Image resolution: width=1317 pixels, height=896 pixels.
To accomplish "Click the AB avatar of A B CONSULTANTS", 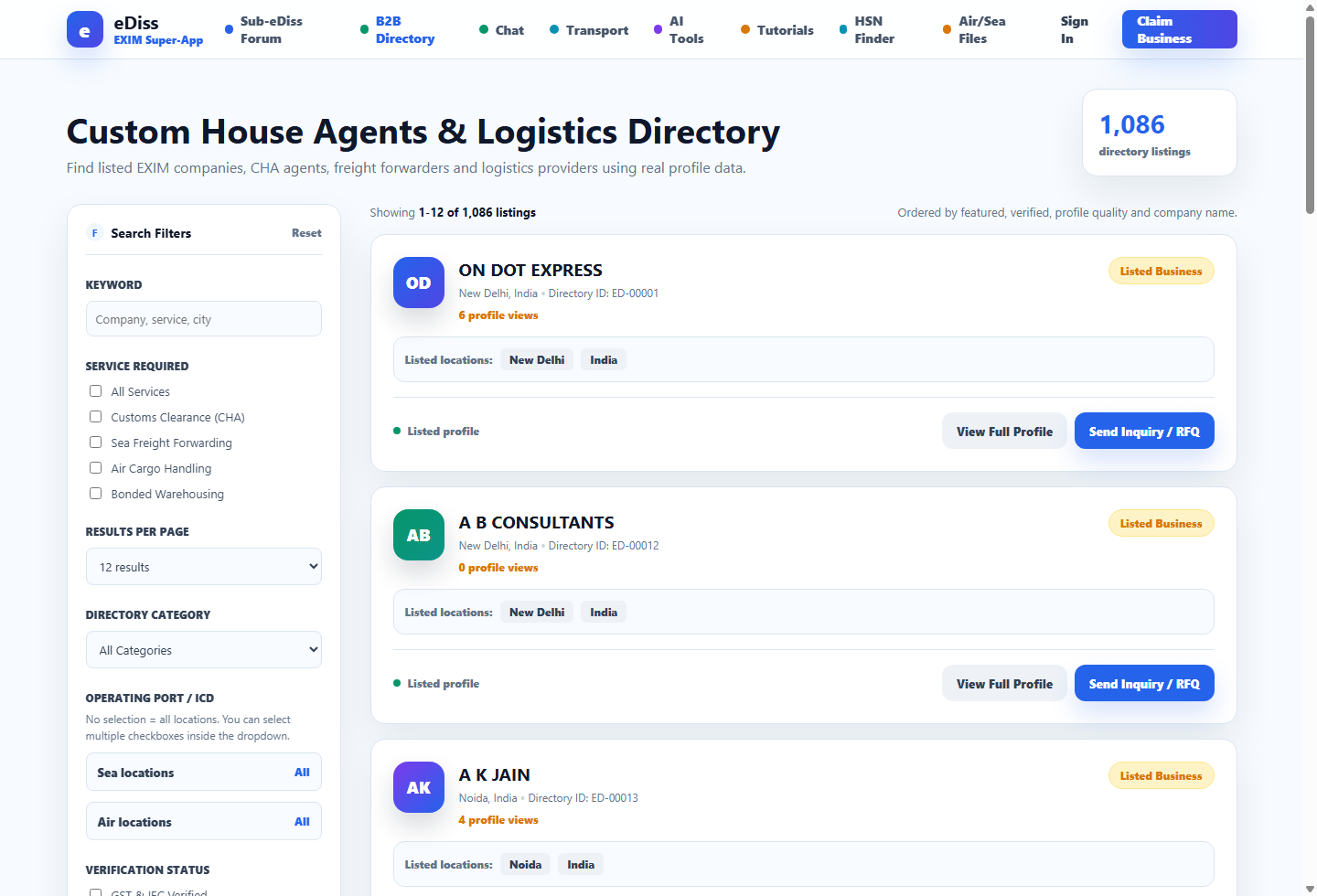I will (x=419, y=535).
